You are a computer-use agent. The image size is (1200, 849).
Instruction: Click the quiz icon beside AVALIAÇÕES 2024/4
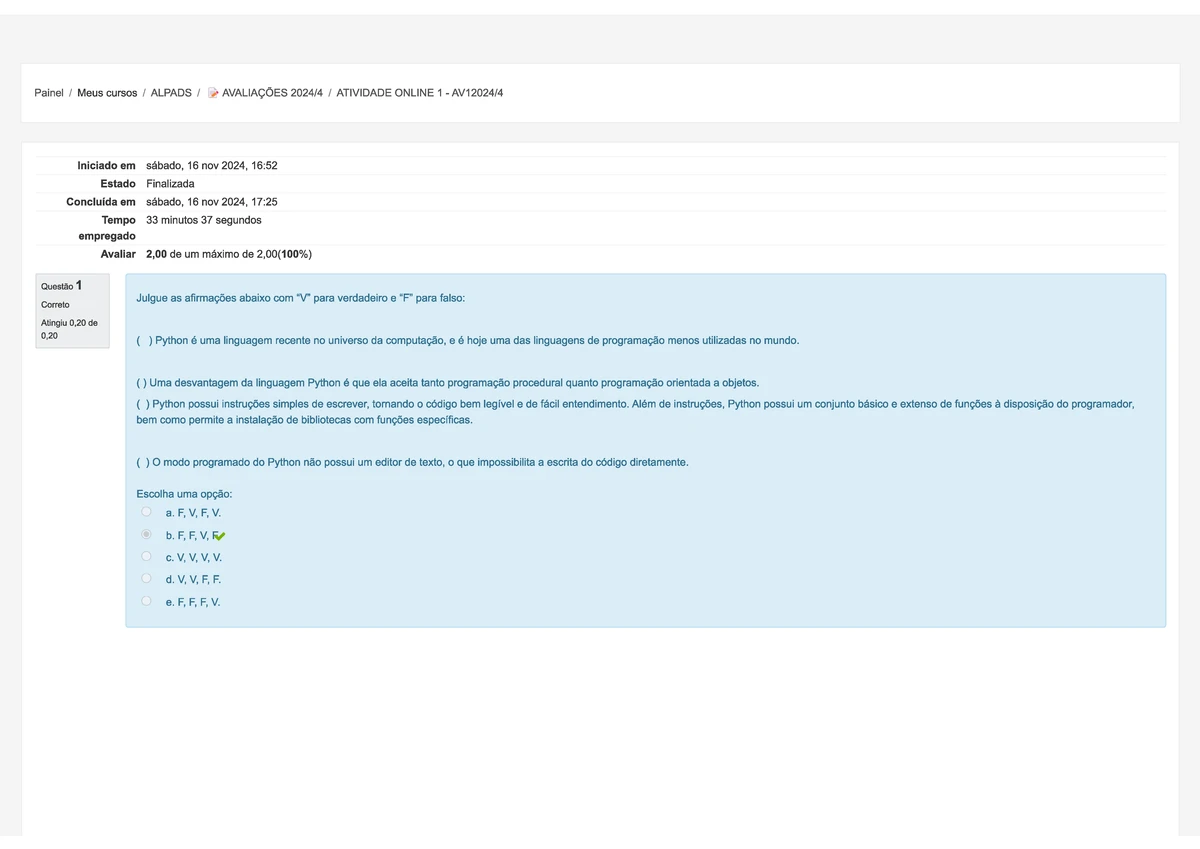pos(213,93)
